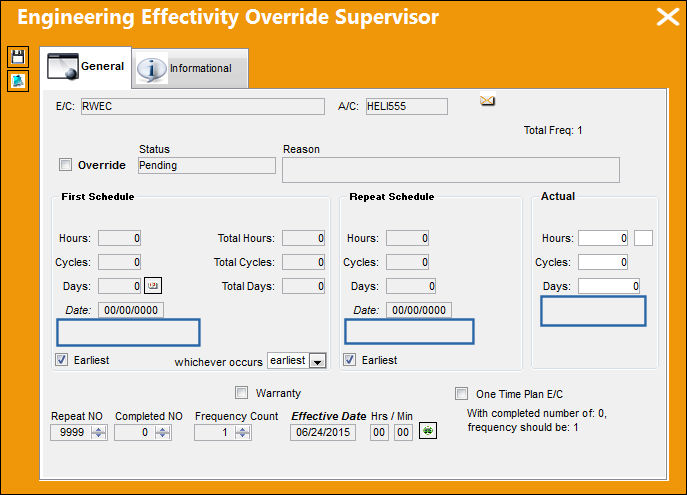Click the Informational tab info icon
This screenshot has height=495, width=687.
point(152,68)
